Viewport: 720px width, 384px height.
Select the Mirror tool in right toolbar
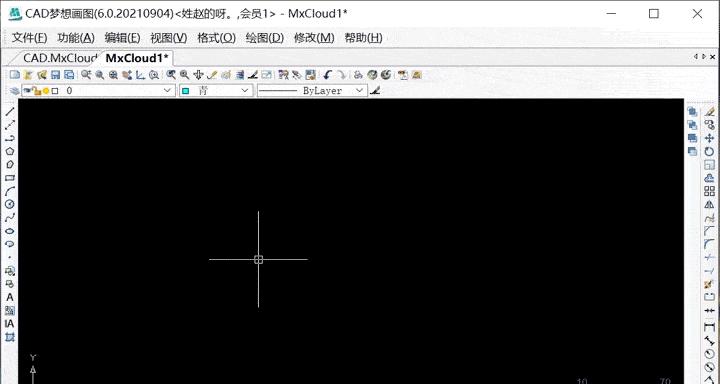click(x=709, y=204)
